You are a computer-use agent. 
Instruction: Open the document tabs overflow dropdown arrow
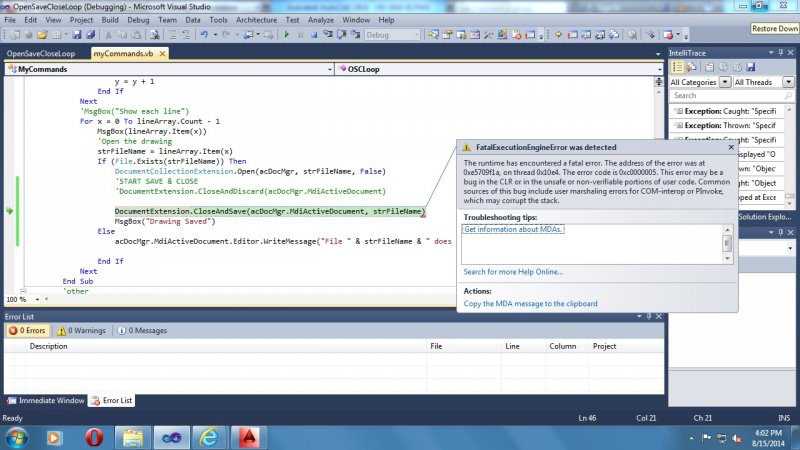(x=658, y=54)
